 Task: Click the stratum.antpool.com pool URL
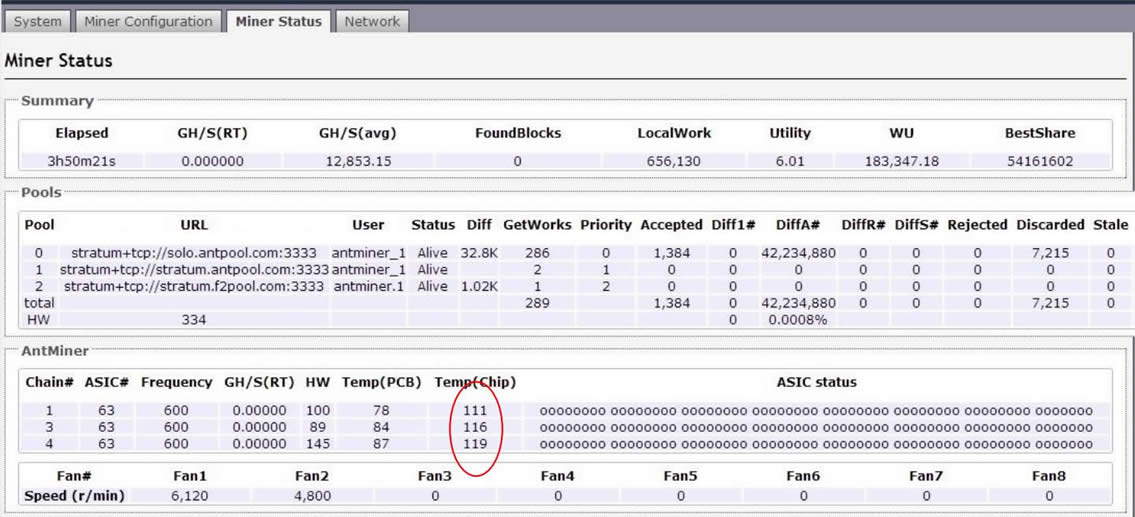[194, 270]
